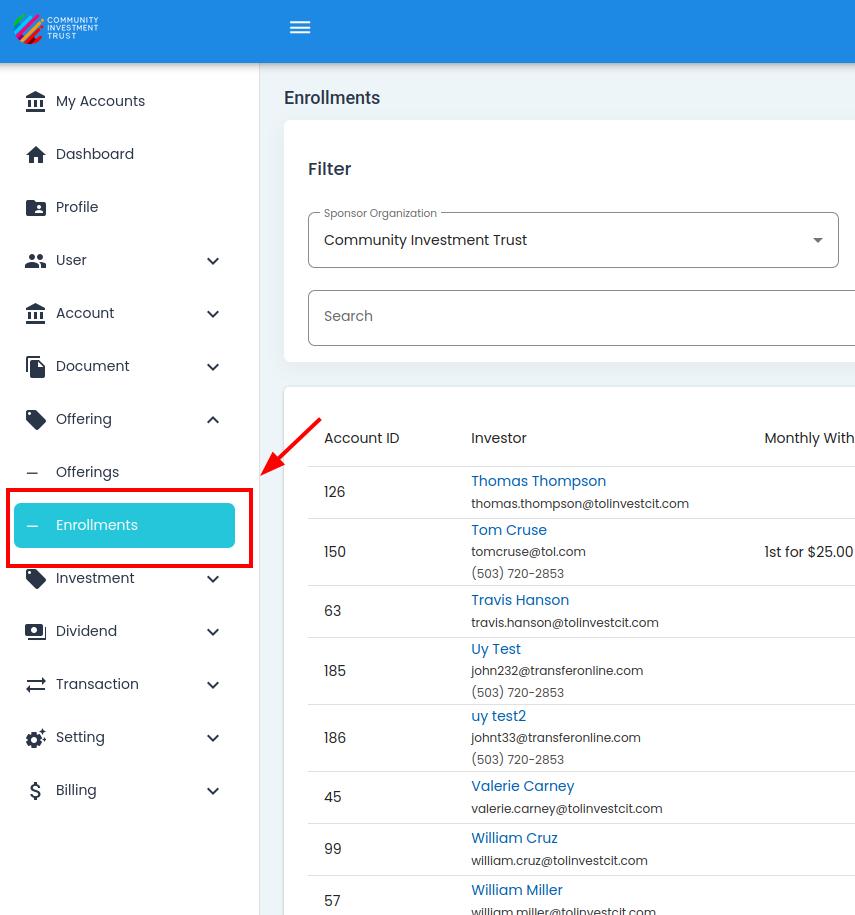Click the My Accounts bank icon
This screenshot has height=915, width=855.
[36, 101]
